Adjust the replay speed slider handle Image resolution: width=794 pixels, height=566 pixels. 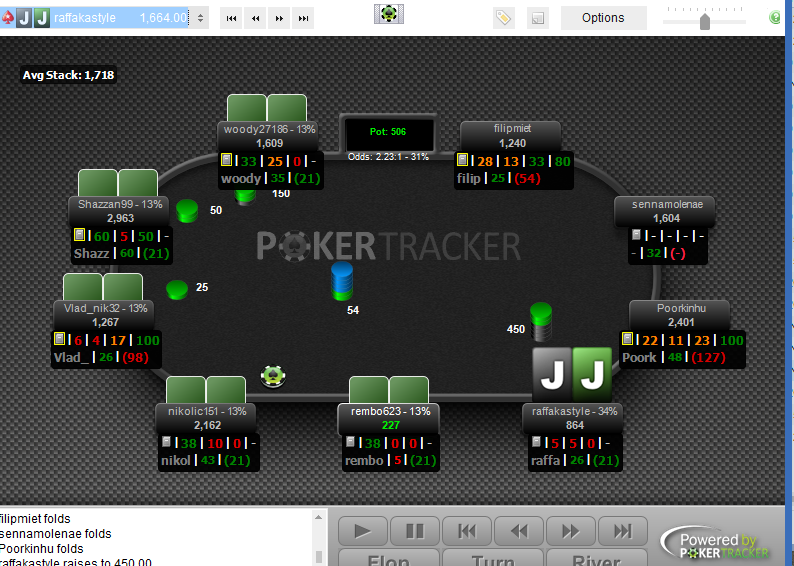pyautogui.click(x=704, y=22)
